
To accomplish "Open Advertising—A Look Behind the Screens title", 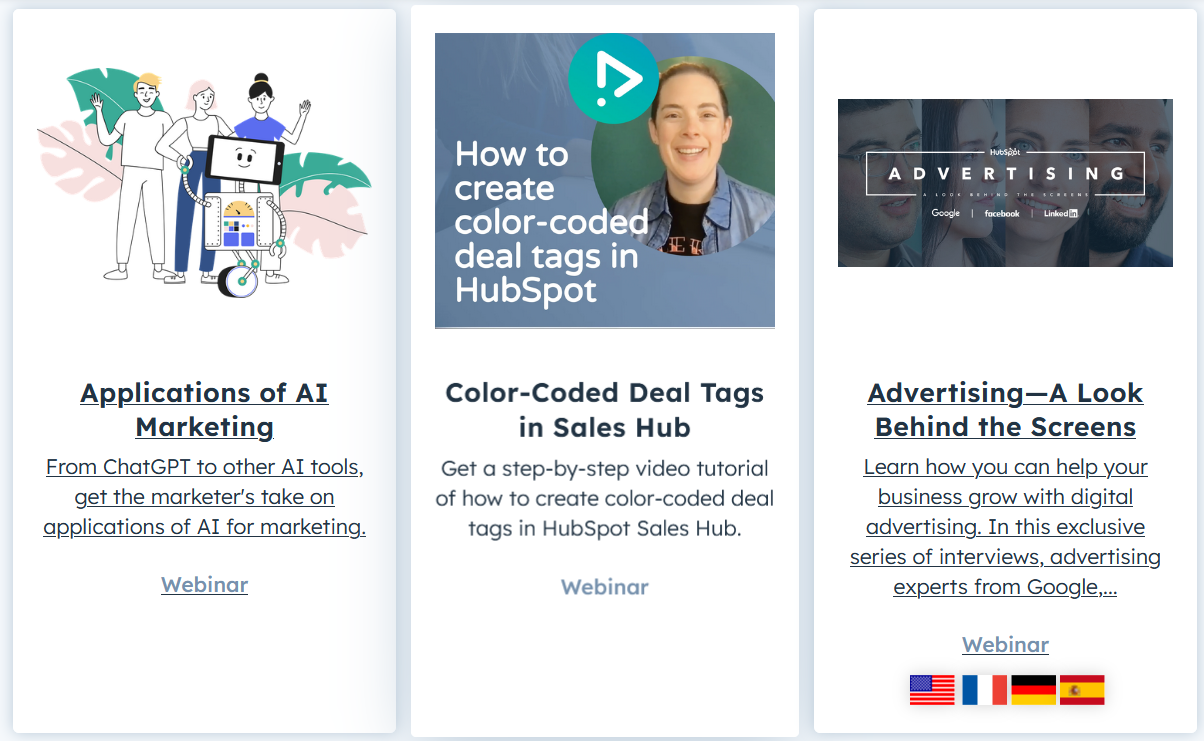I will [1005, 410].
